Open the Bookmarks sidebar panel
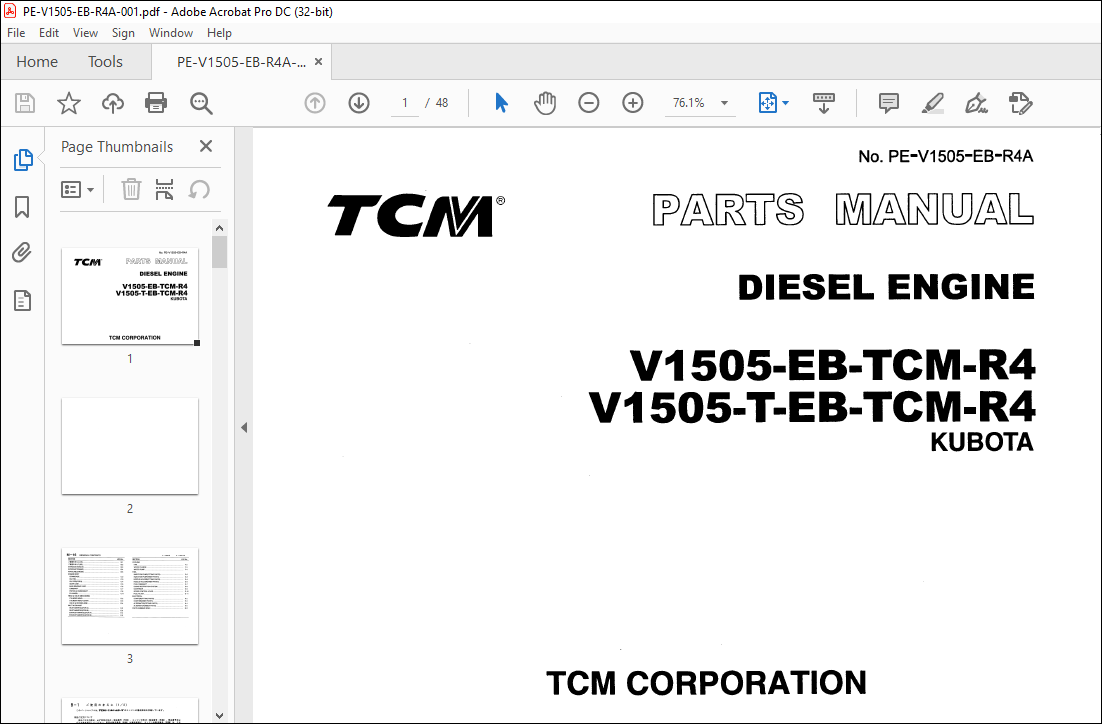This screenshot has height=724, width=1102. [x=22, y=207]
